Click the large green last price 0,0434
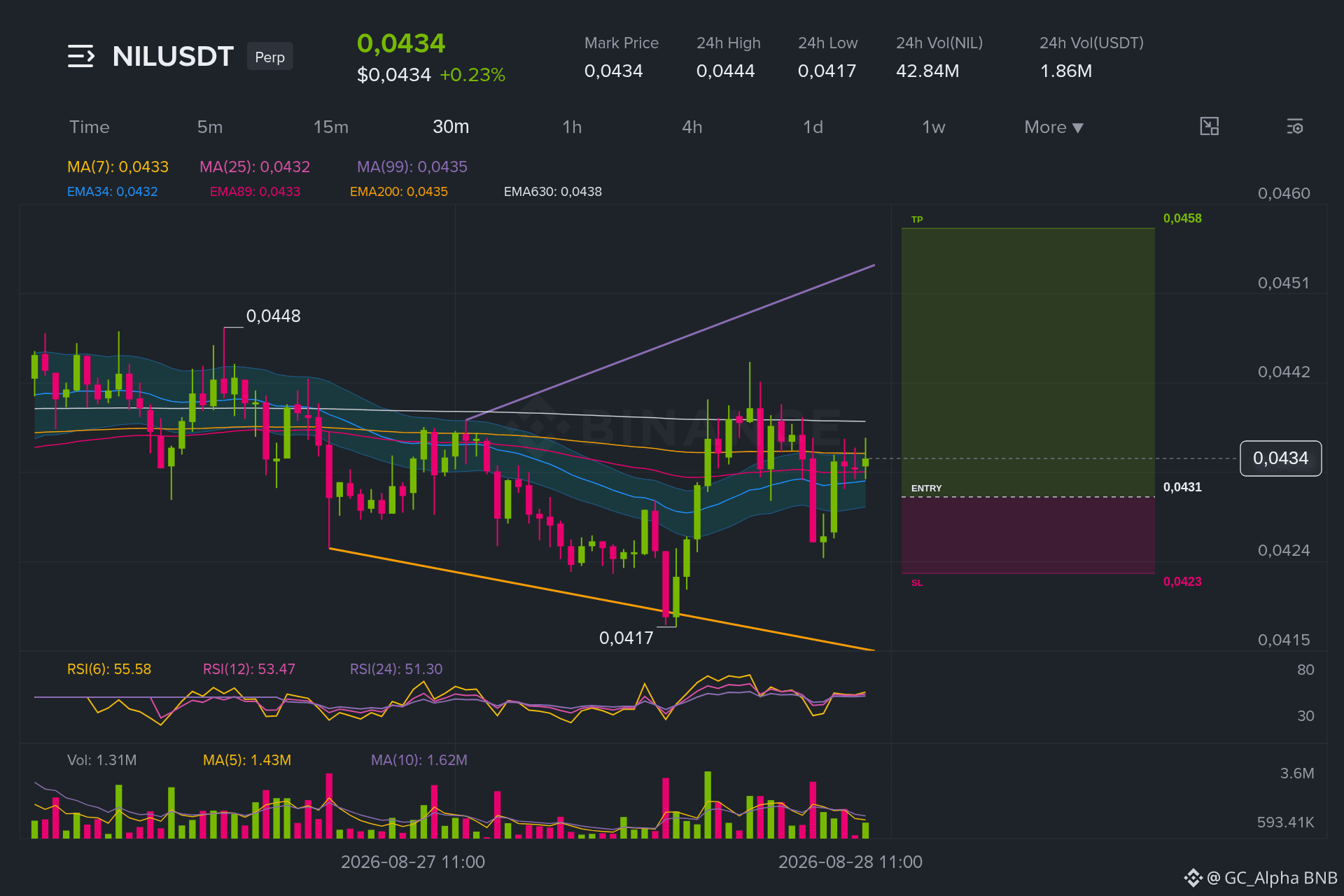 coord(401,43)
